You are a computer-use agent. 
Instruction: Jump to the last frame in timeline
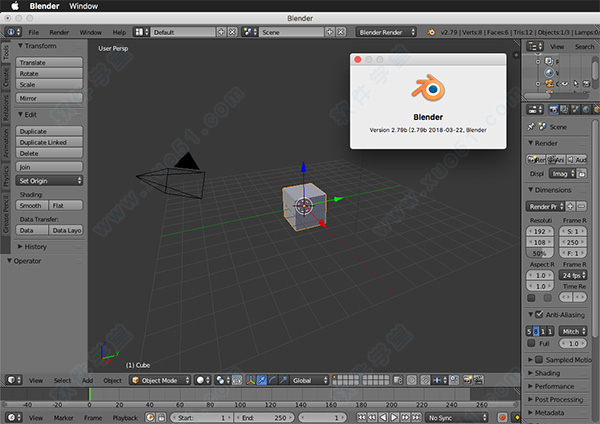[416, 417]
